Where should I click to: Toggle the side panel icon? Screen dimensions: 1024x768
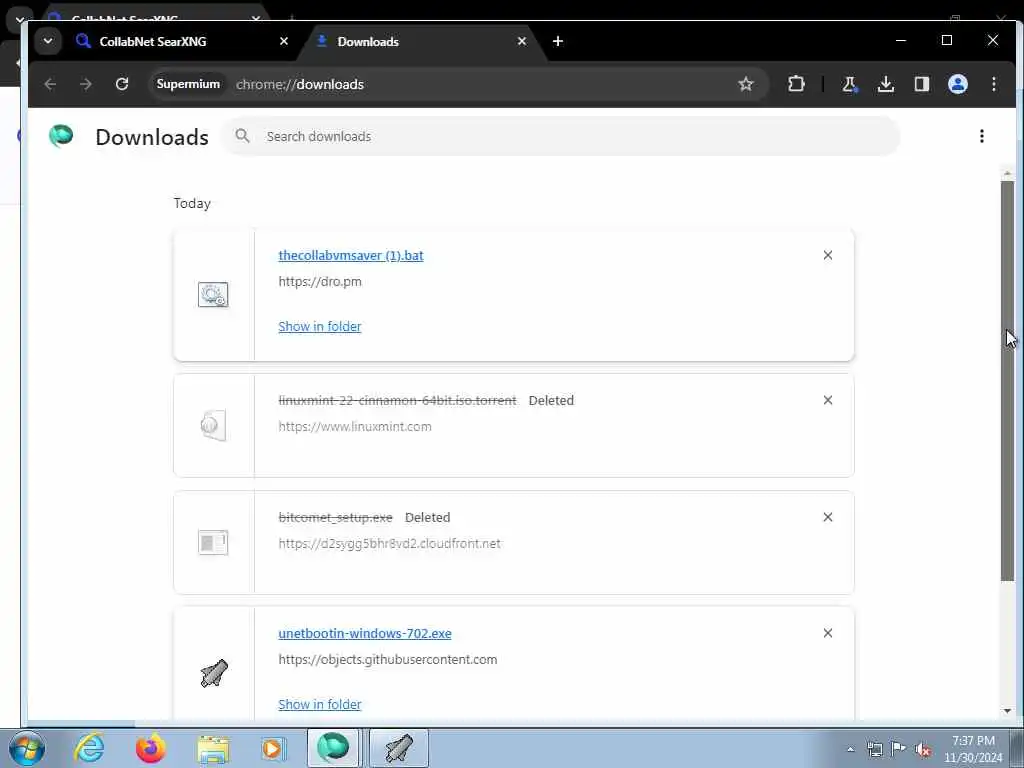pos(921,84)
